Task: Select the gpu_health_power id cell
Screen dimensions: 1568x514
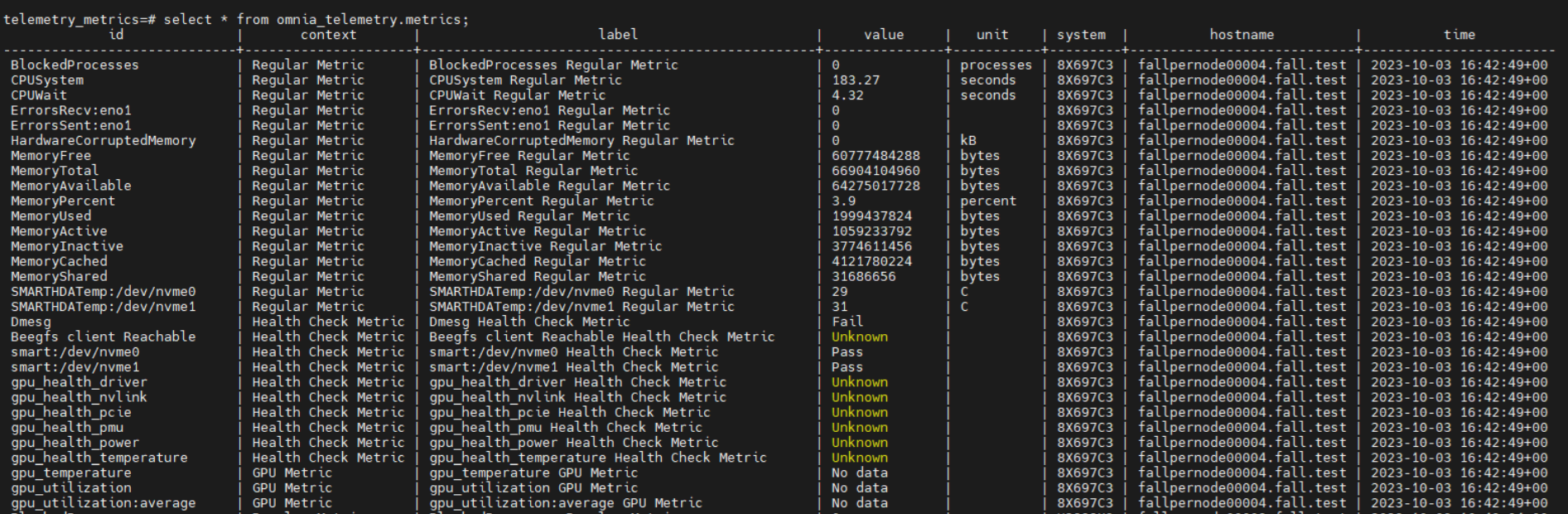Action: (x=75, y=443)
